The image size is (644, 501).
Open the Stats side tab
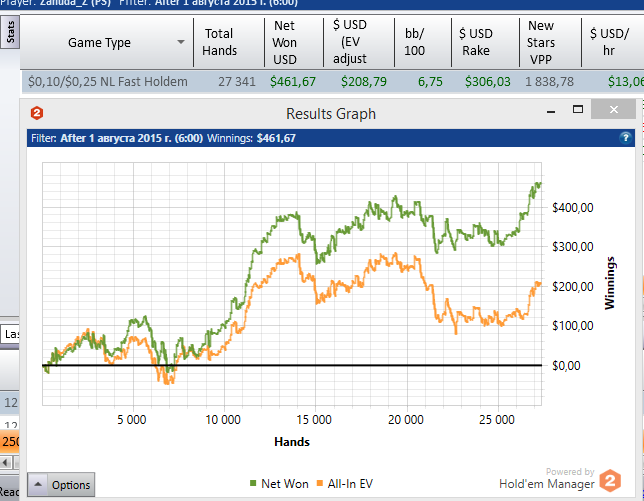10,32
